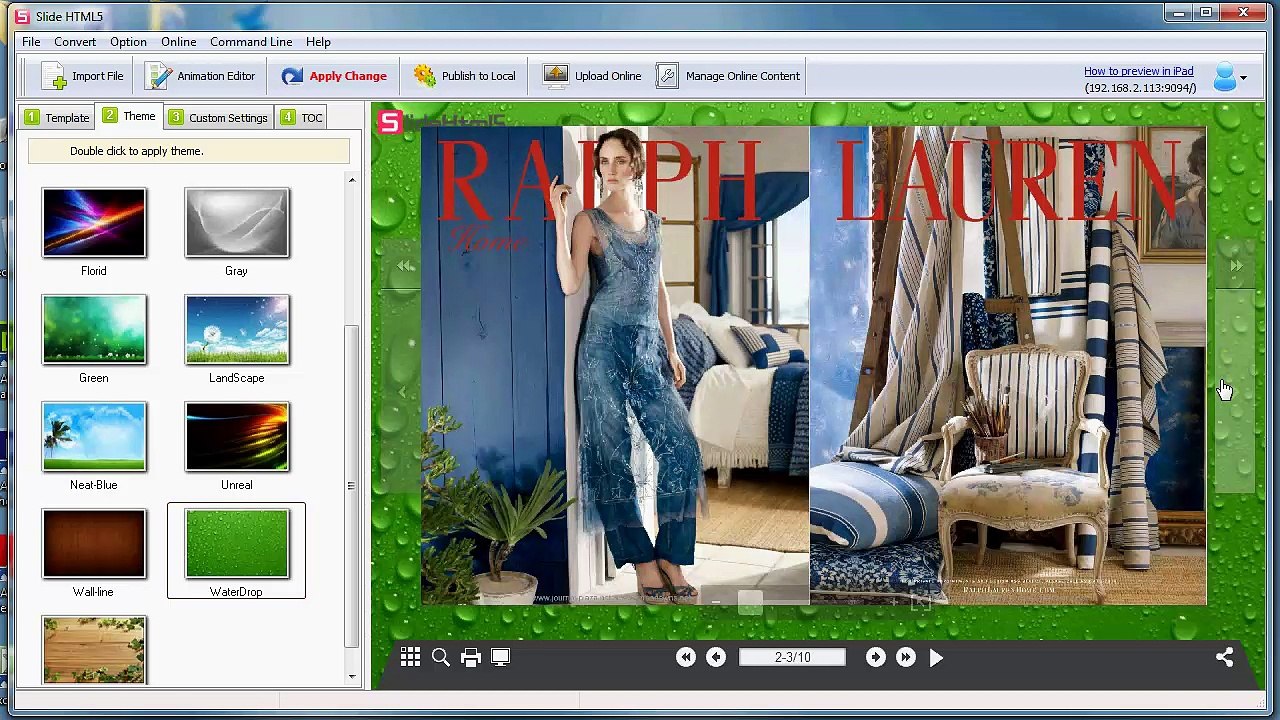Jump to last page icon
The image size is (1280, 720).
tap(906, 657)
